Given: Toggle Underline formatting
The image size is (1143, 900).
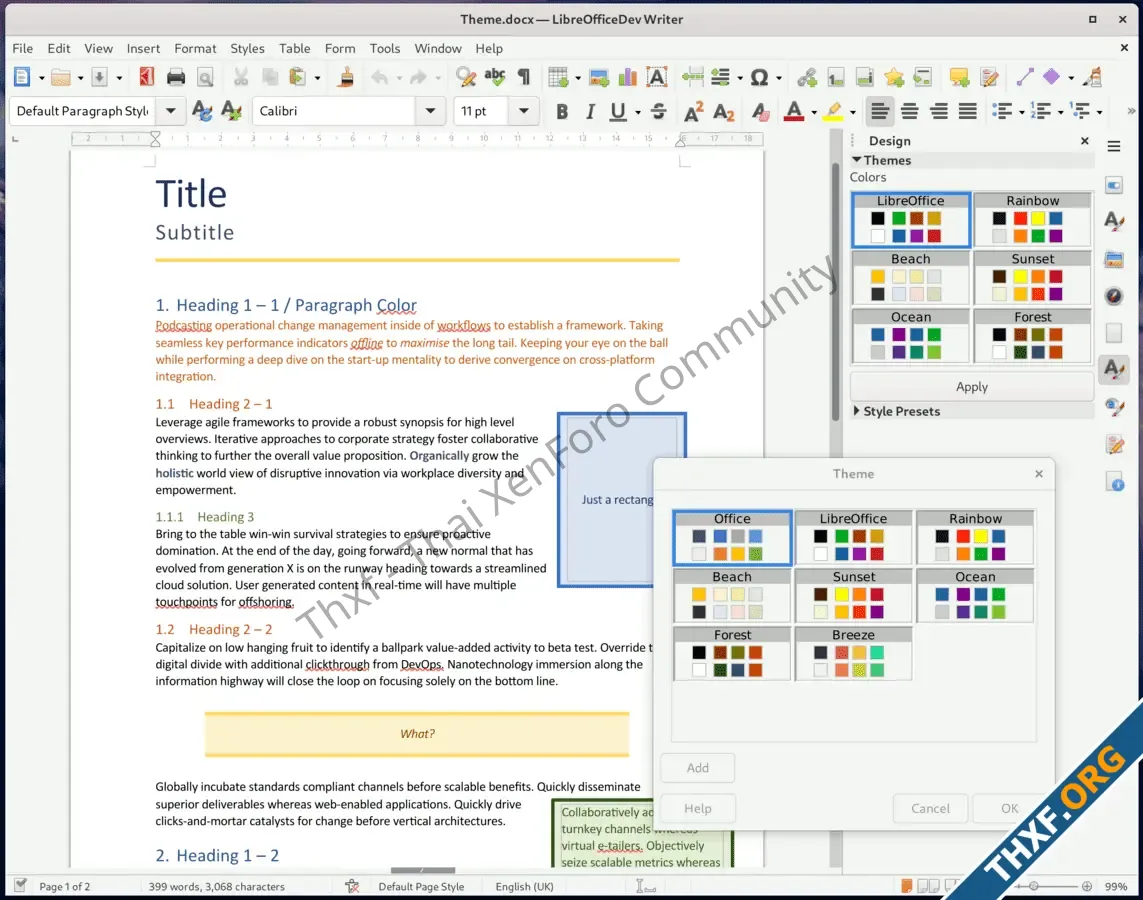Looking at the screenshot, I should click(x=618, y=111).
